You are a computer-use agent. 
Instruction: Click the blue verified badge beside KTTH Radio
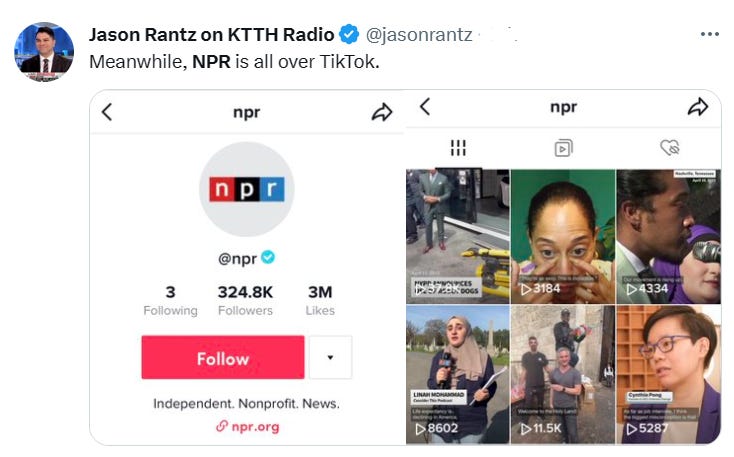pyautogui.click(x=349, y=34)
